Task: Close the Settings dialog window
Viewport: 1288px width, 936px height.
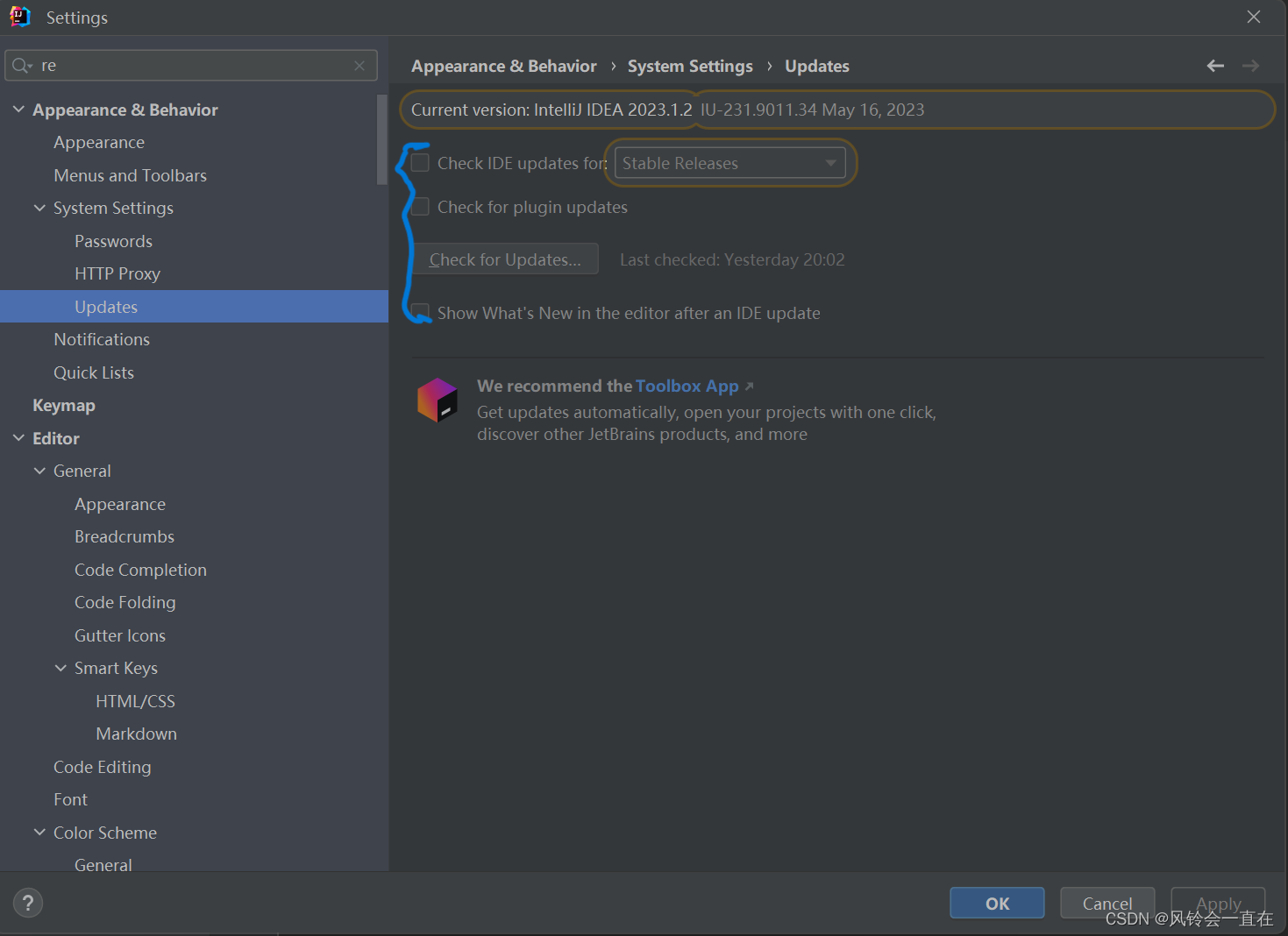Action: tap(1254, 17)
